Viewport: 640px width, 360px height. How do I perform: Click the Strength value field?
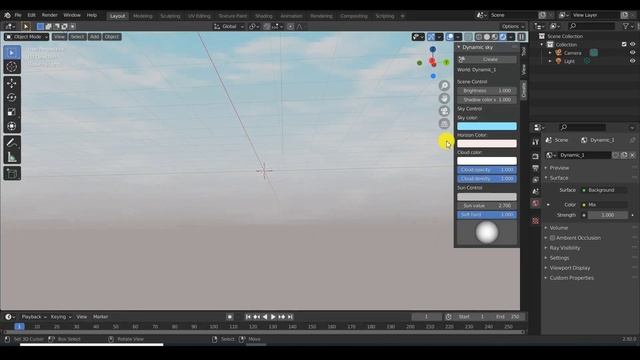click(x=608, y=215)
